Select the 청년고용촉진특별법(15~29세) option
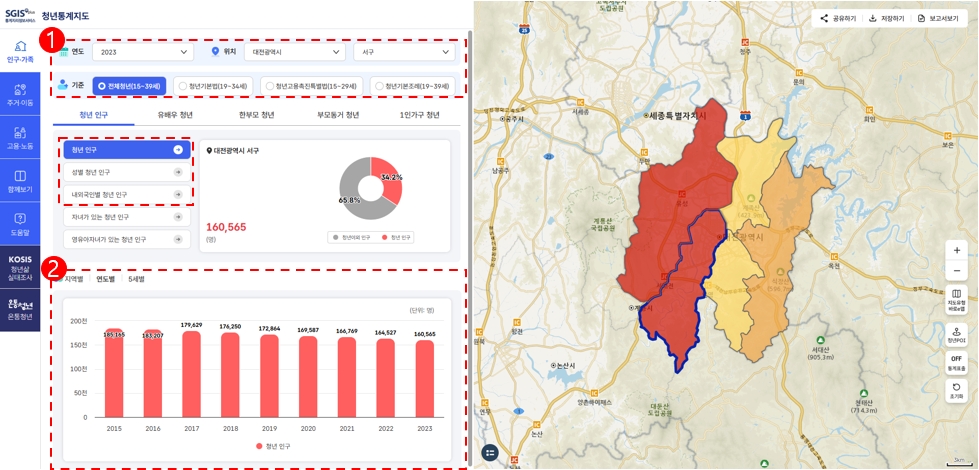The image size is (979, 470). coord(310,86)
